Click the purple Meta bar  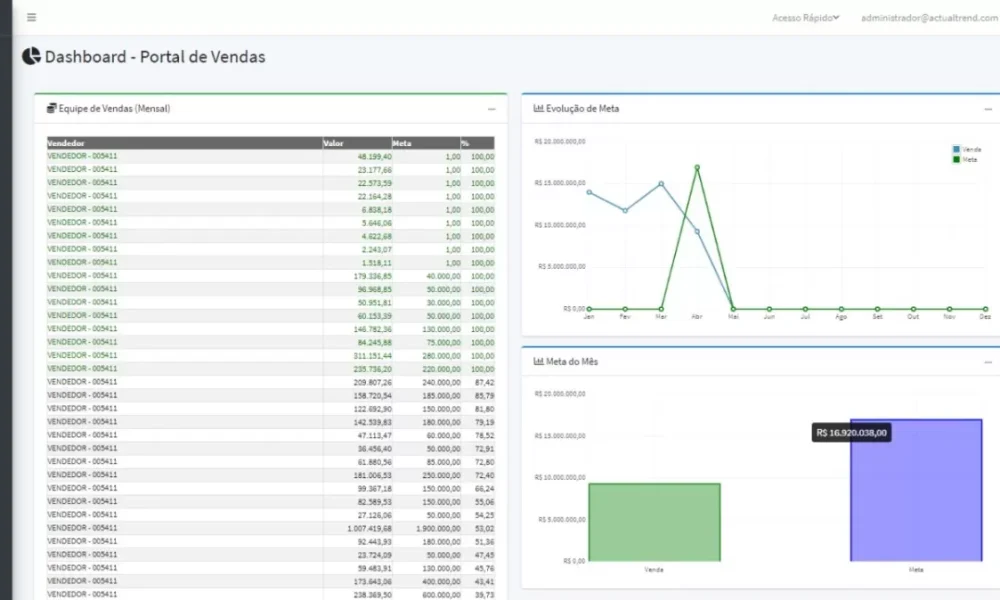(x=916, y=490)
